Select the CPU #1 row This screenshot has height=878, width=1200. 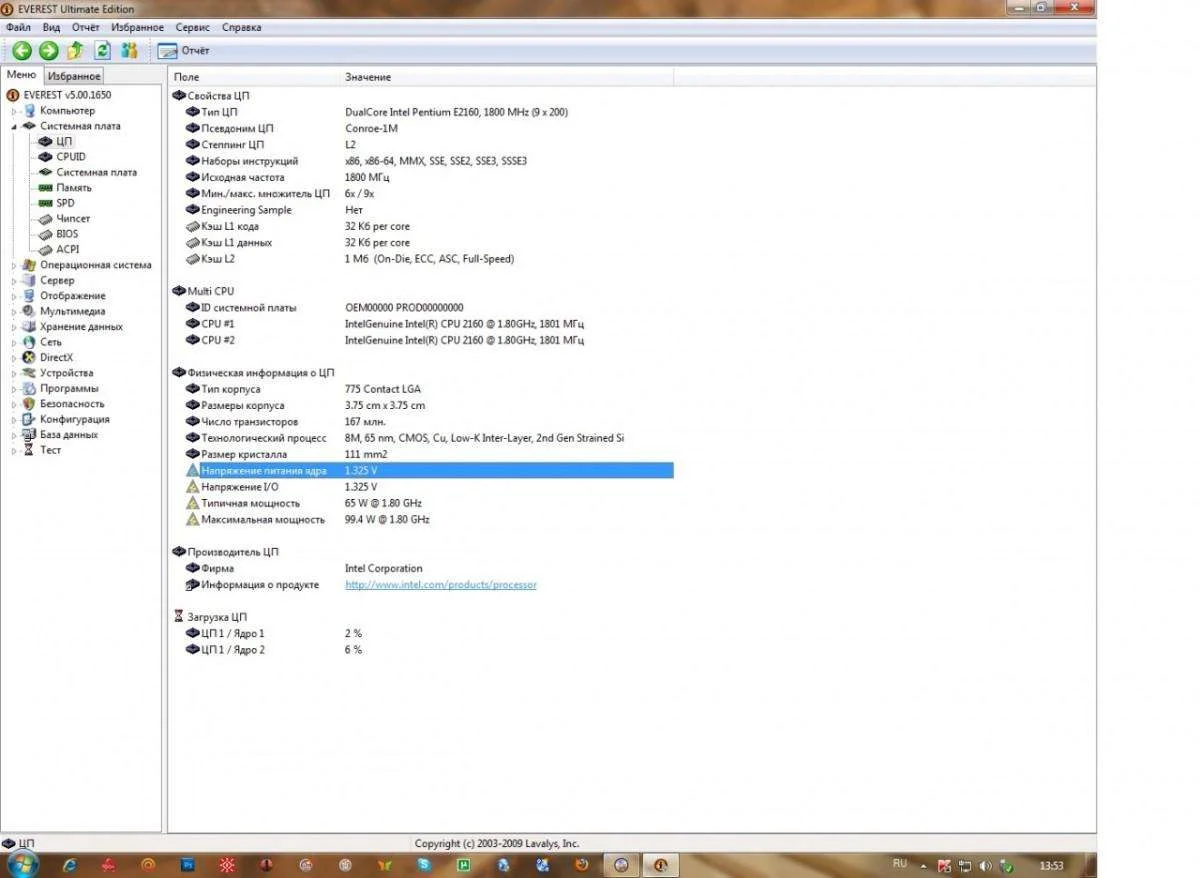tap(428, 324)
